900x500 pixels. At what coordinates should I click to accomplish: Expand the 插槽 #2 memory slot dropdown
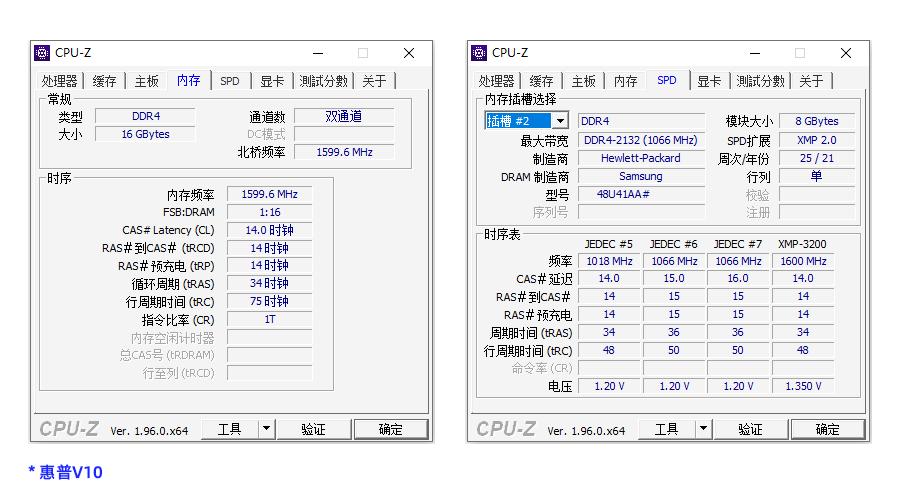click(x=560, y=121)
